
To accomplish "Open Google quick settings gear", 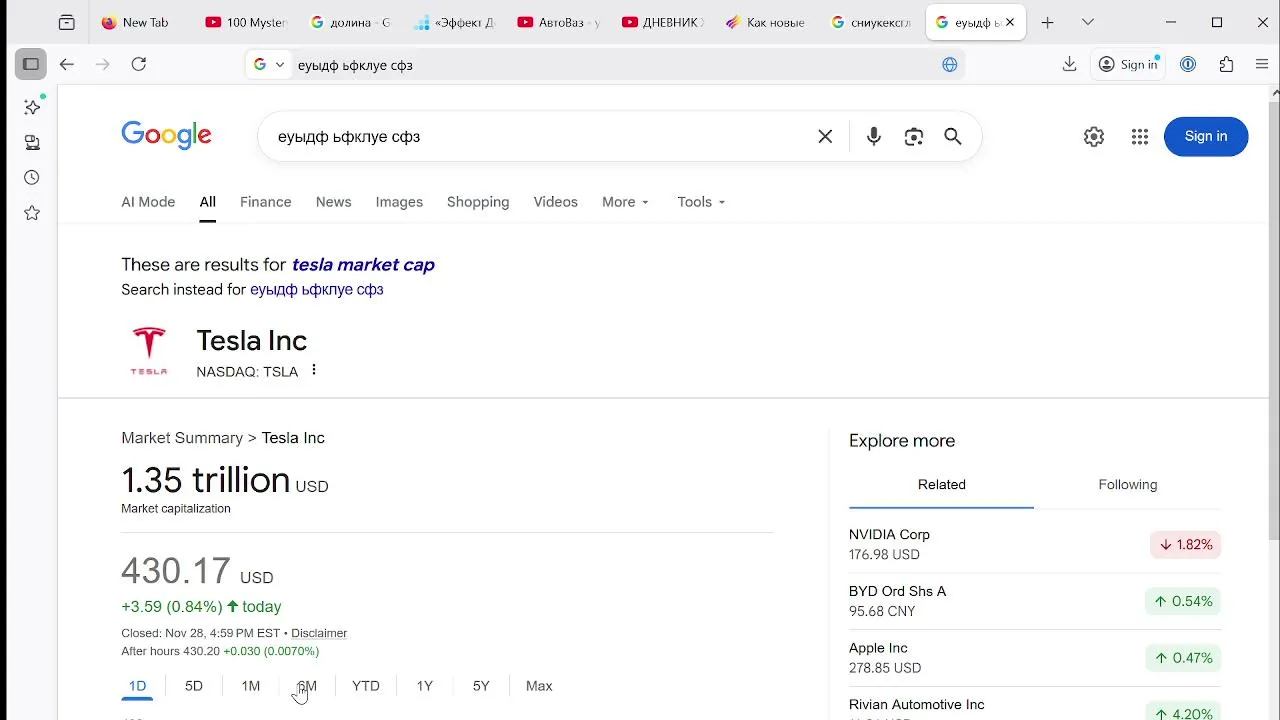I will pyautogui.click(x=1094, y=137).
